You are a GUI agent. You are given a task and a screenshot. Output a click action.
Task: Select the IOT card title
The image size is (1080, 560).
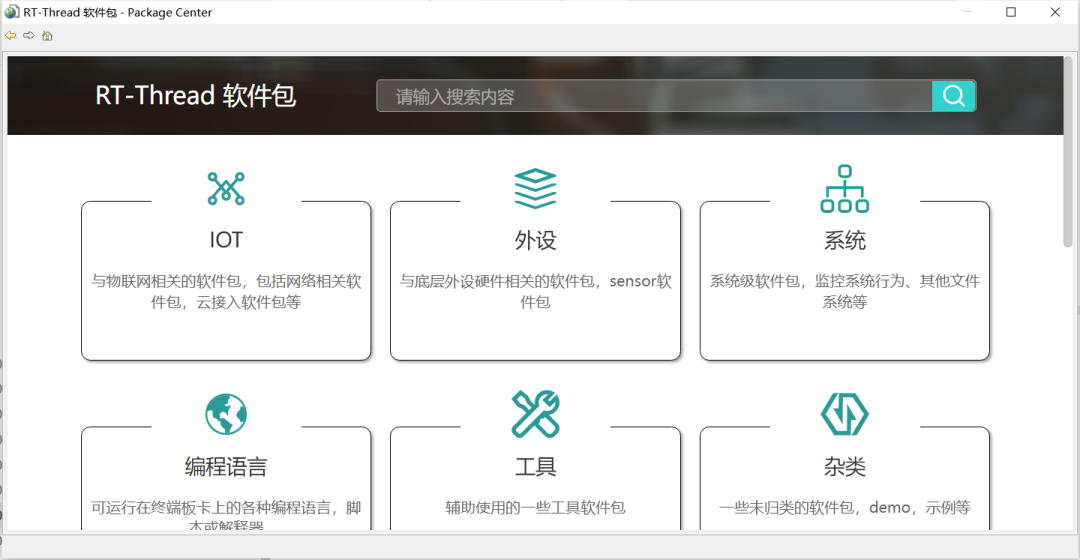coord(226,240)
